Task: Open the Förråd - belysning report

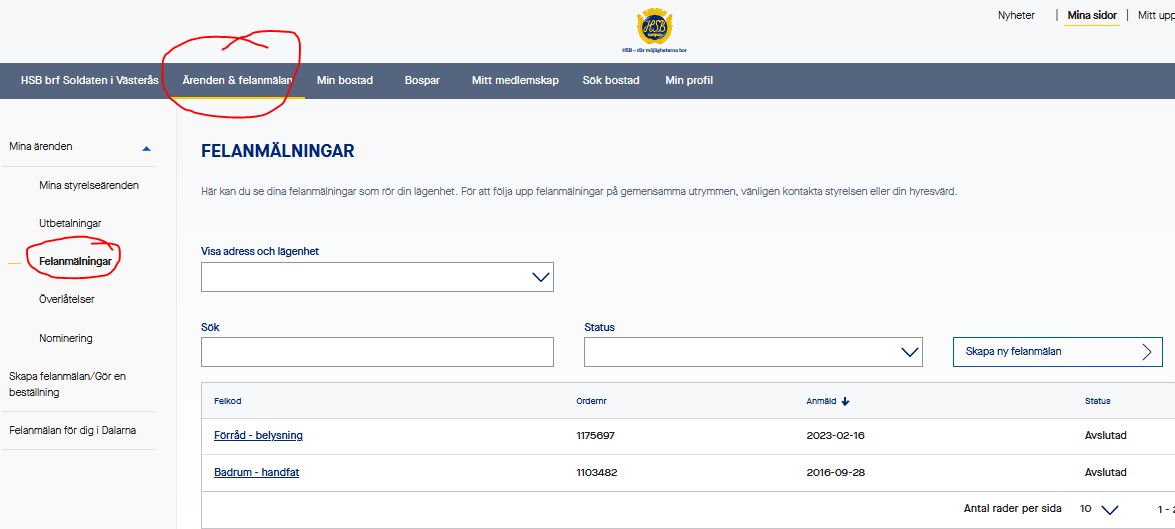Action: pyautogui.click(x=258, y=436)
